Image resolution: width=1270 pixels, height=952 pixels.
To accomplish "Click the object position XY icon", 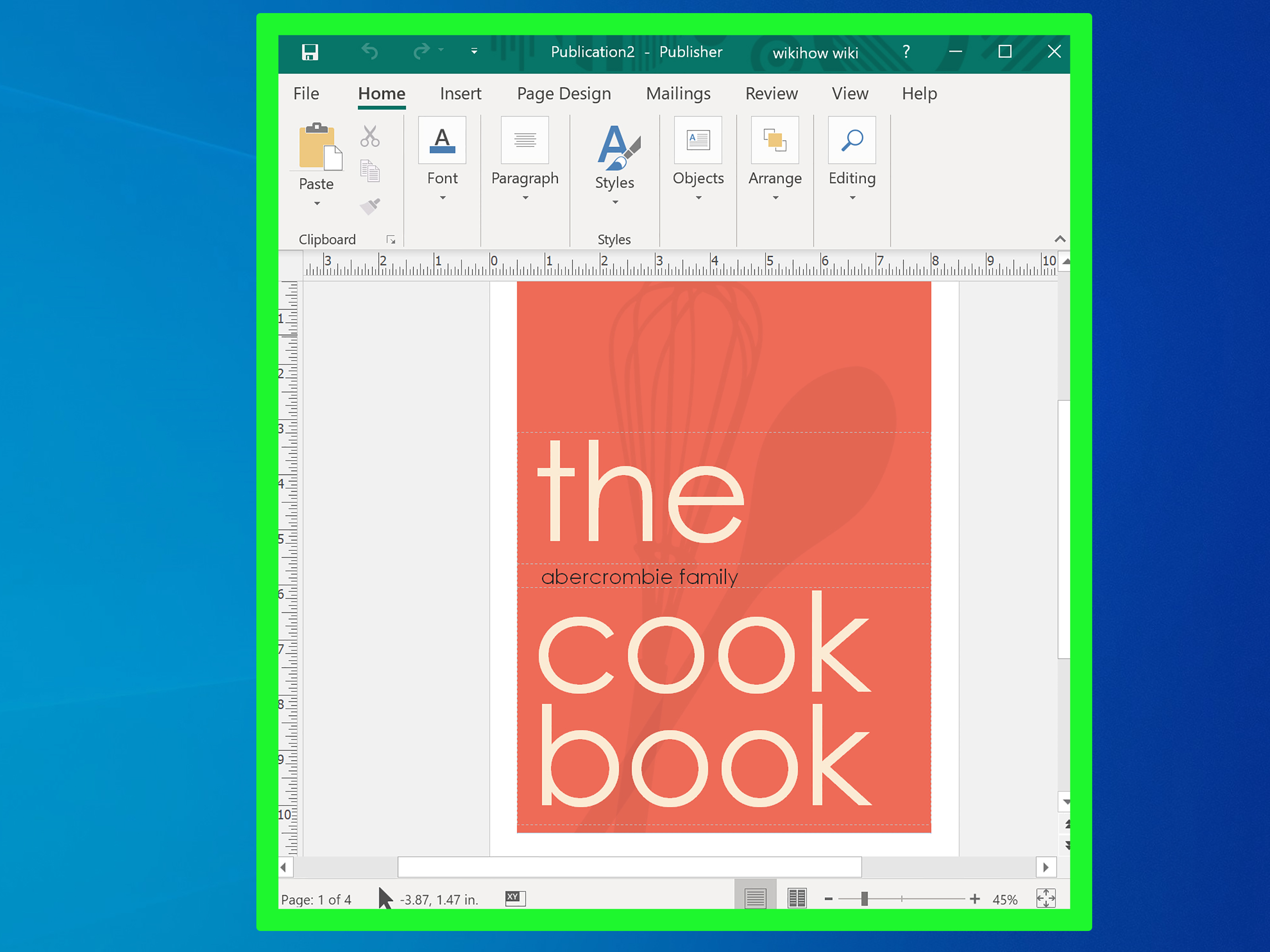I will (515, 898).
